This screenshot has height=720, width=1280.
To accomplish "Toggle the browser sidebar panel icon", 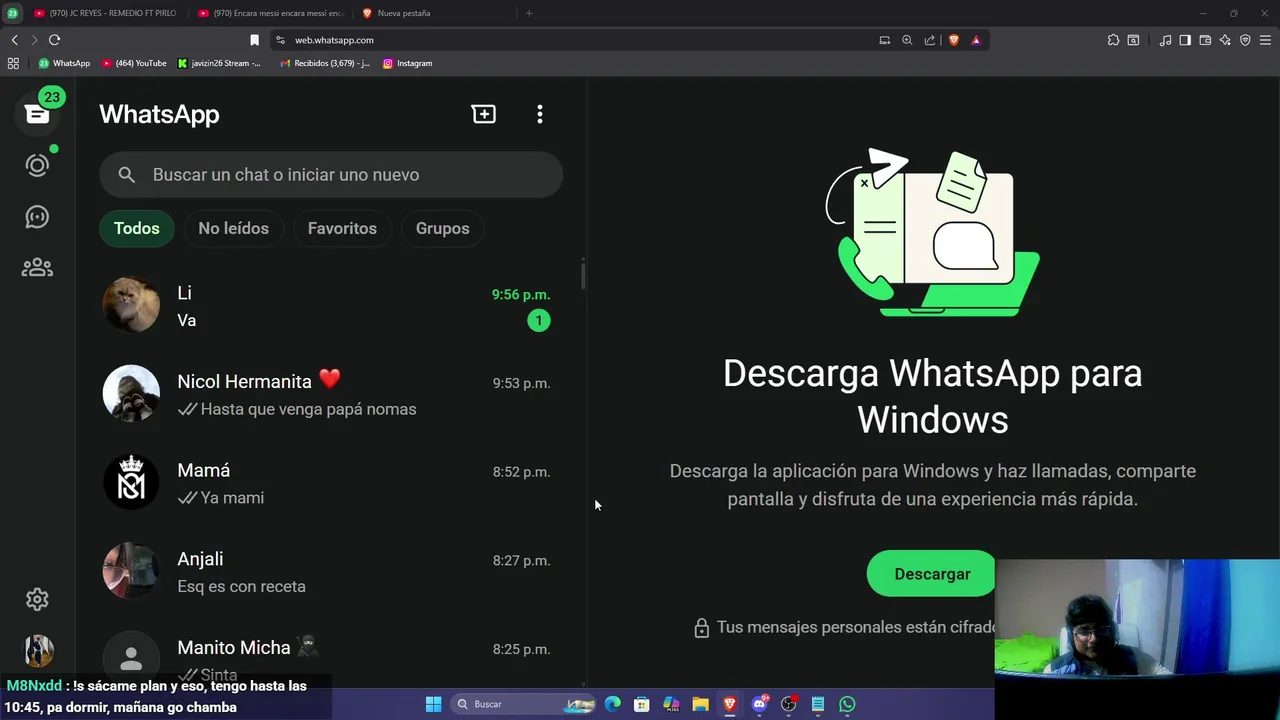I will 1185,40.
